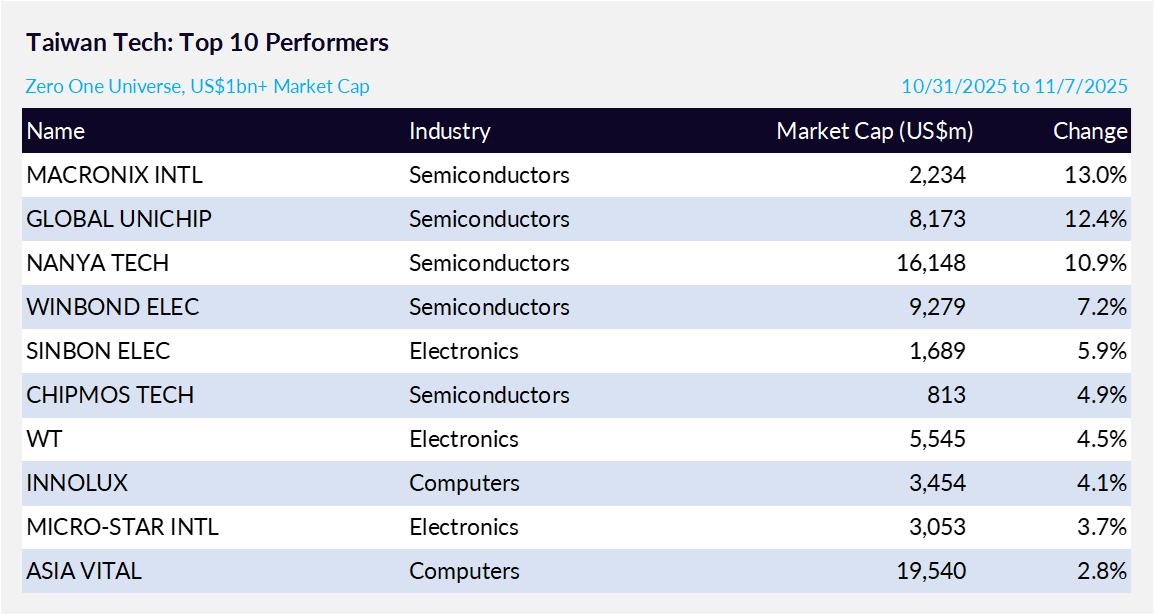The width and height of the screenshot is (1154, 615).
Task: Sort by the Name column header
Action: (56, 131)
